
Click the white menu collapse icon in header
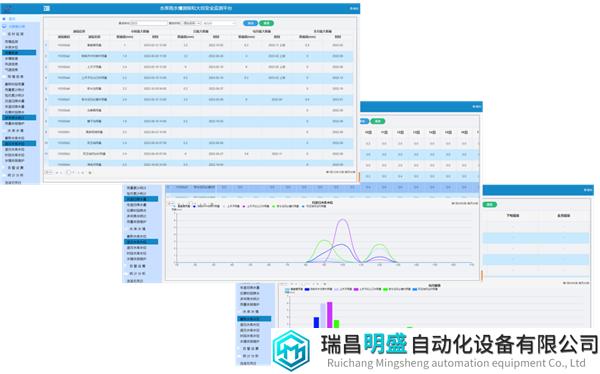47,8
